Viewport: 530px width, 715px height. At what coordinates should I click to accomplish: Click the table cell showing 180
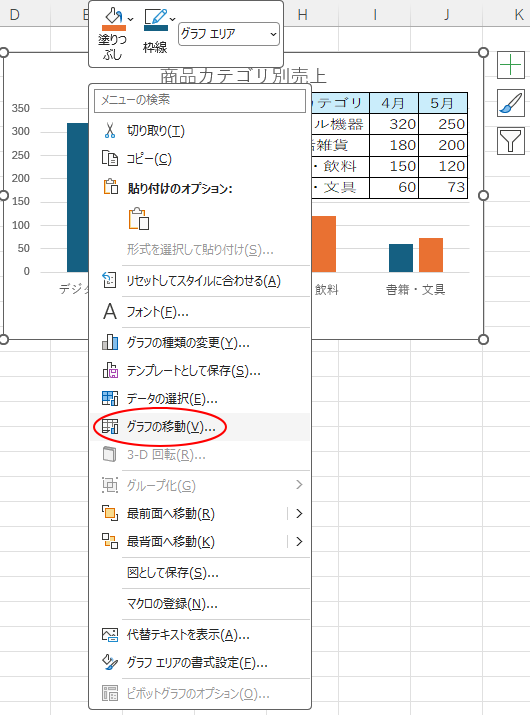[394, 145]
